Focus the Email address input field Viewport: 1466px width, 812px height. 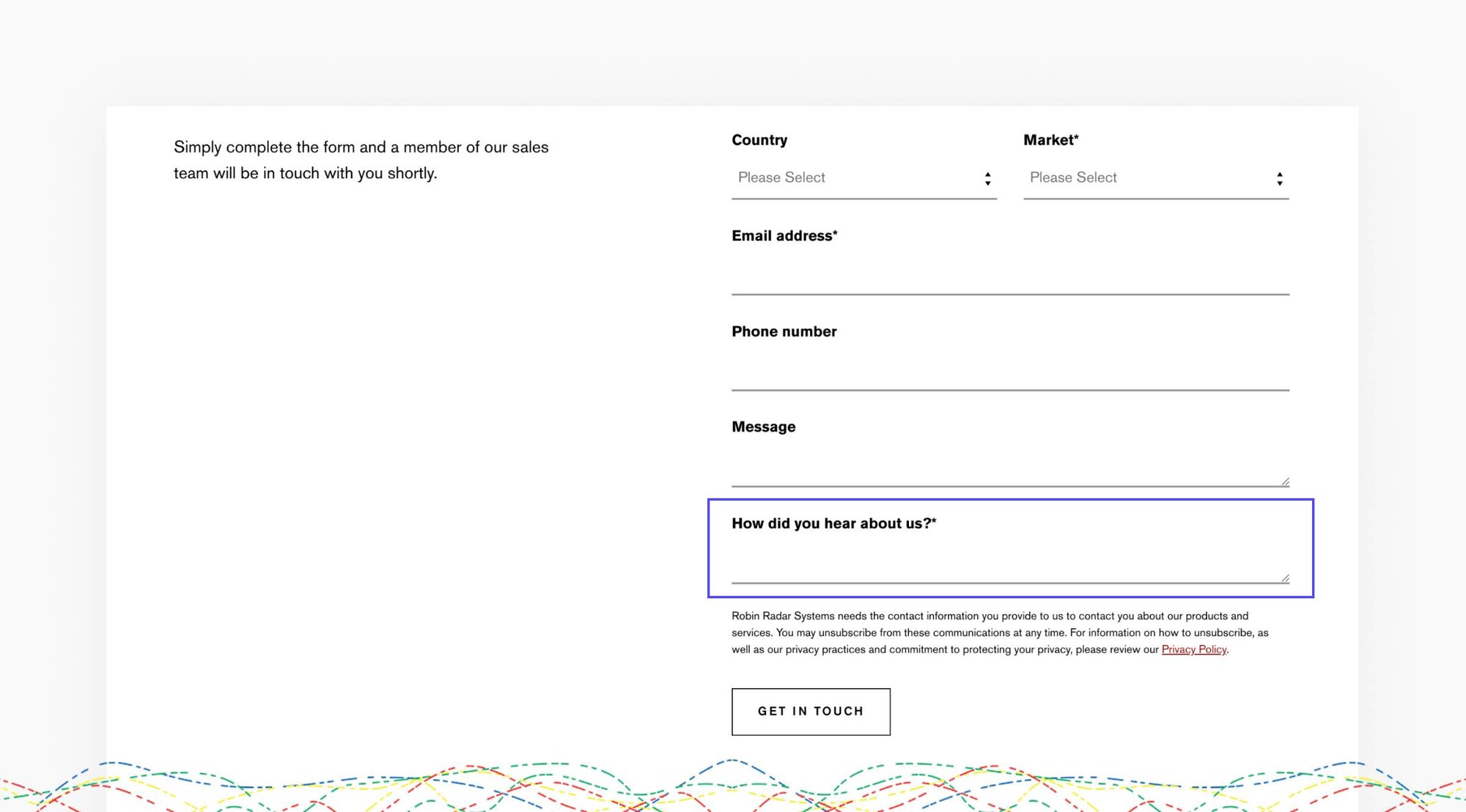(1009, 275)
